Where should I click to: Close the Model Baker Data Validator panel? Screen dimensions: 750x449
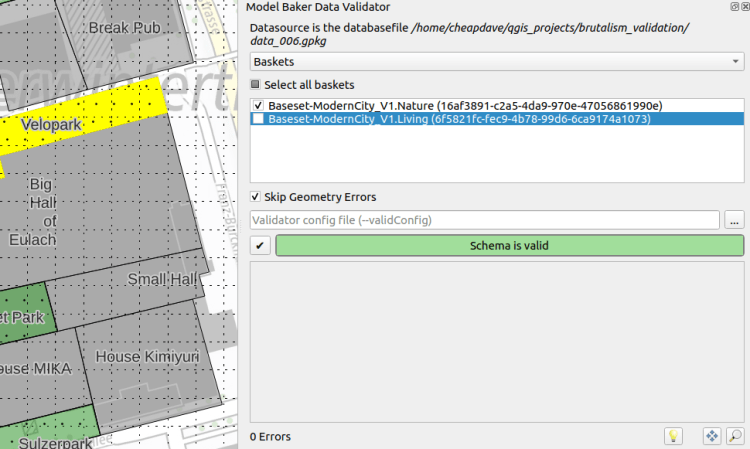(745, 7)
